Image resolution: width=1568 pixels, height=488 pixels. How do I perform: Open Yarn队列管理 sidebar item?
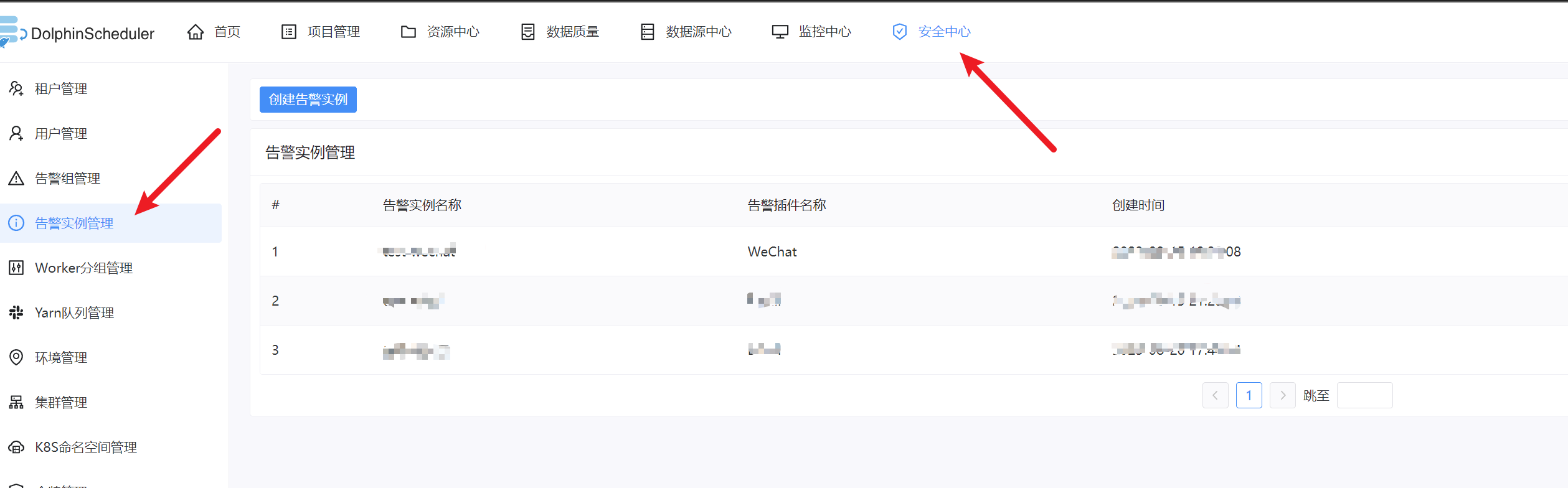coord(75,313)
